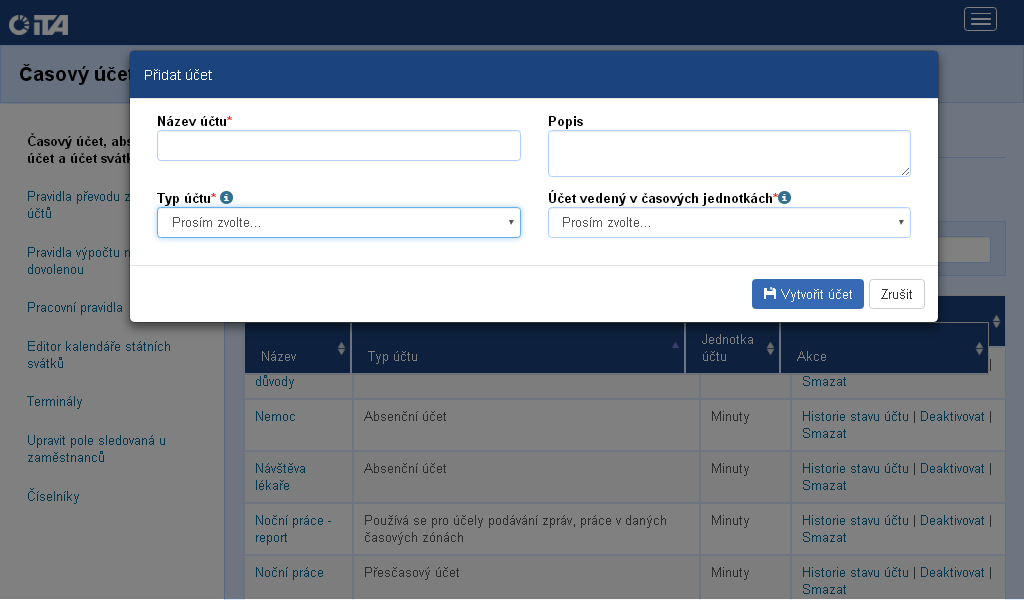Click info icon beside Účet vedený v časových jednotkách
The width and height of the screenshot is (1024, 600).
785,198
